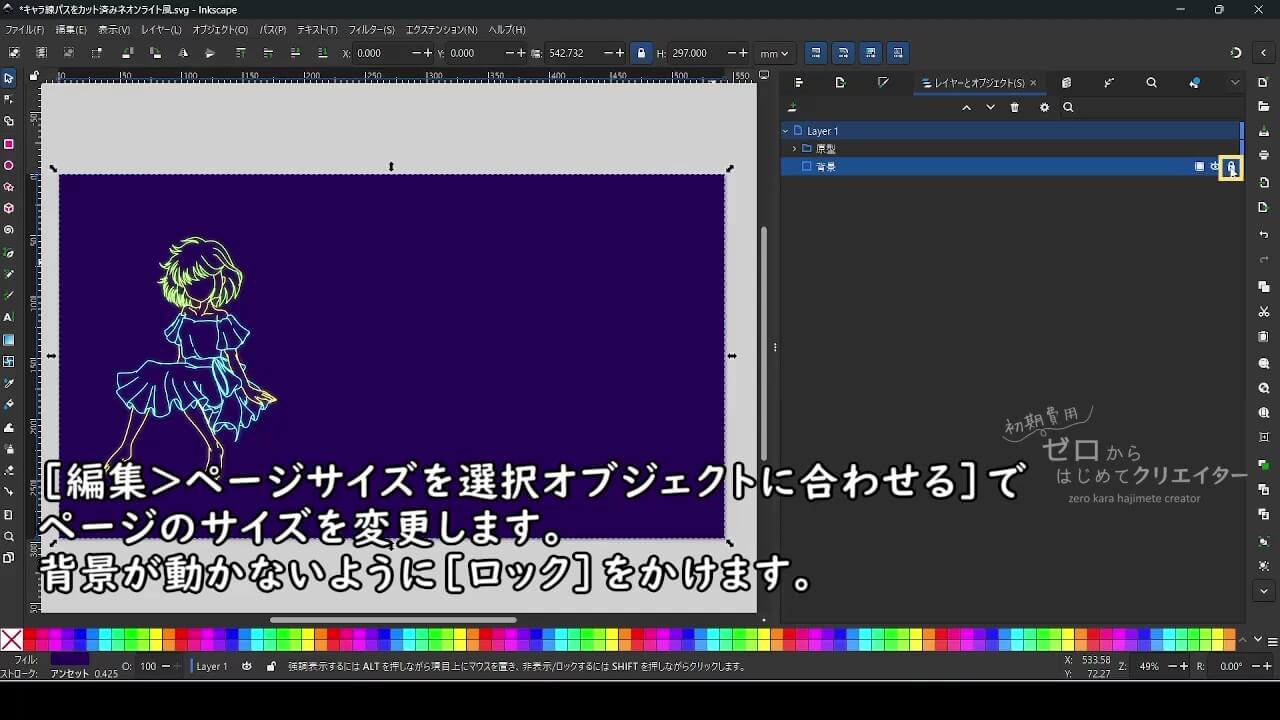Pick the Text tool in toolbox
This screenshot has height=720, width=1280.
pyautogui.click(x=9, y=317)
